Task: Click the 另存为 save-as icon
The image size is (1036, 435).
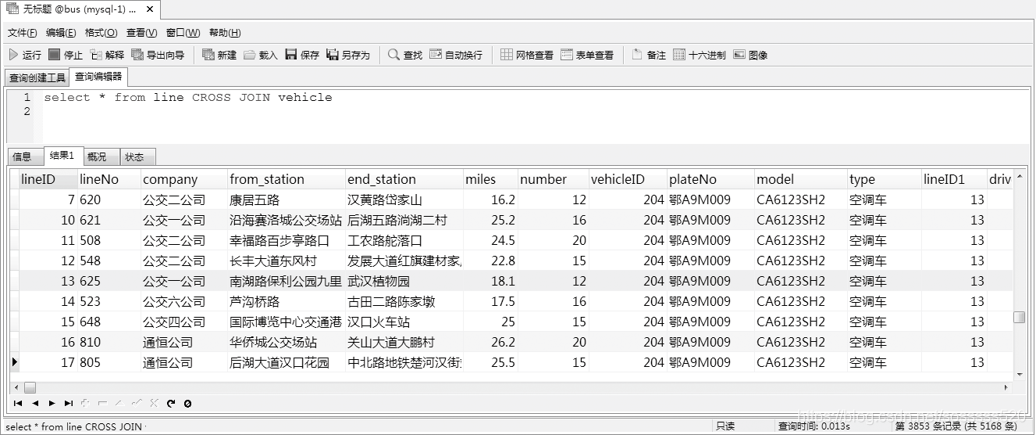Action: coord(332,55)
